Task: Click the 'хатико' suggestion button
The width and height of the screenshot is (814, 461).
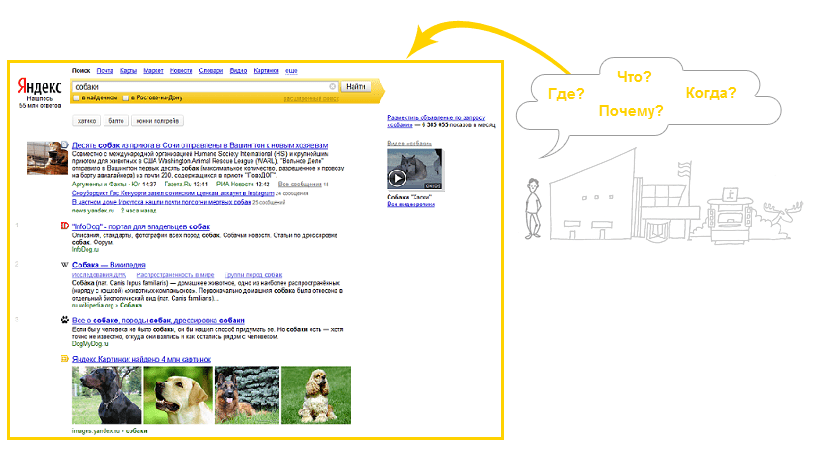Action: (x=87, y=121)
